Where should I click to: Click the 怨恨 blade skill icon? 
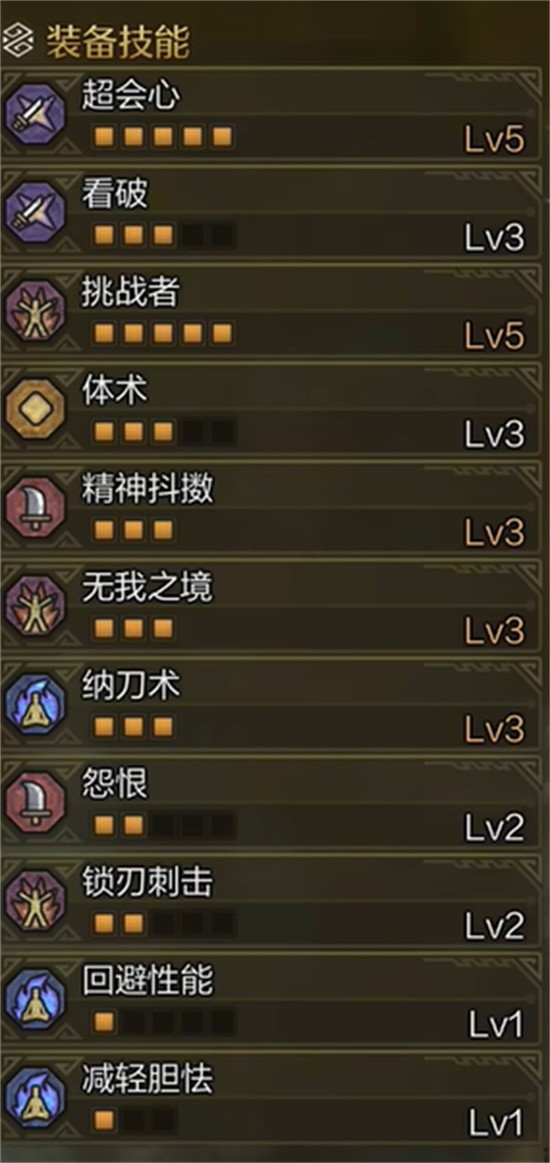point(35,803)
